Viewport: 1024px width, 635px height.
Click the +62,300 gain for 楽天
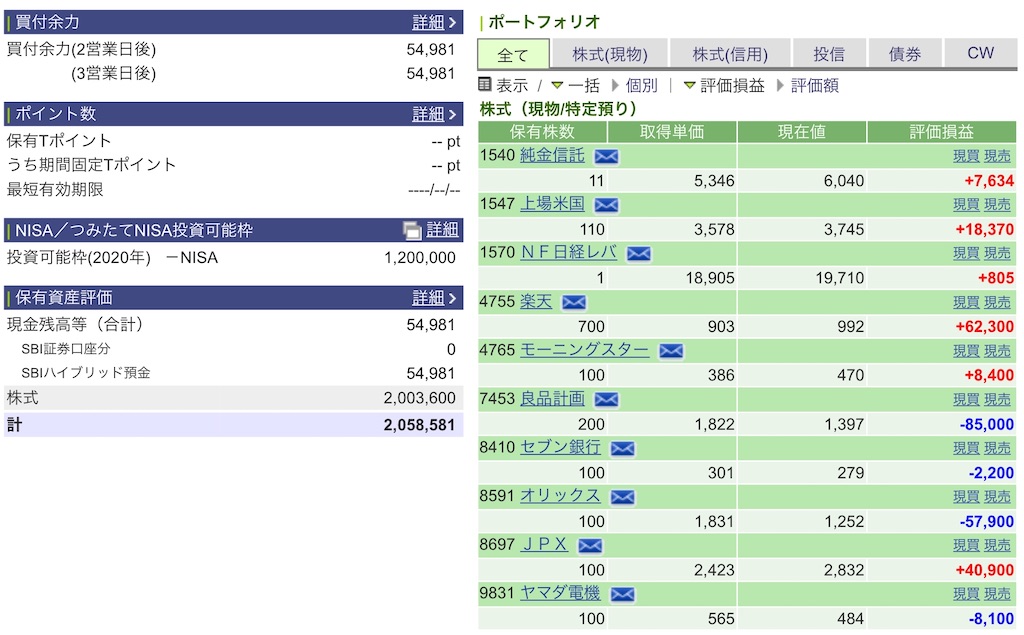(985, 327)
